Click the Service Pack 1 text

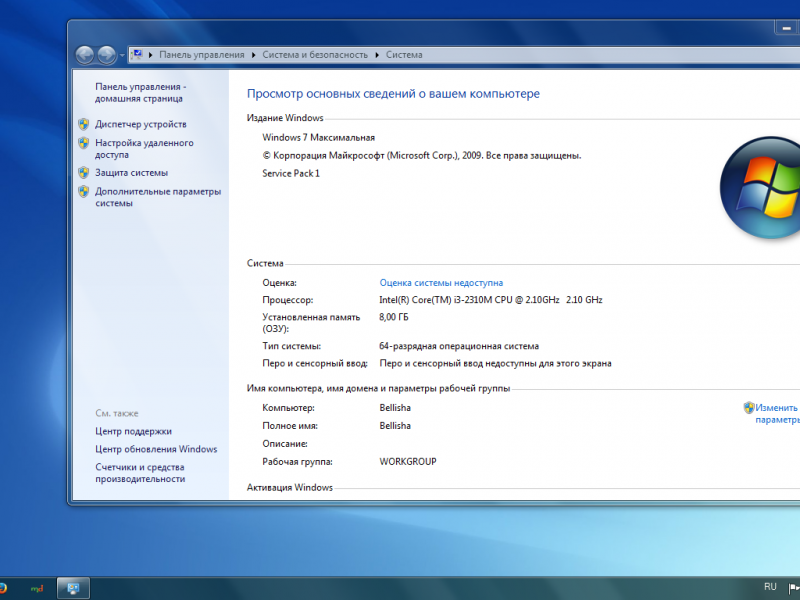point(291,173)
